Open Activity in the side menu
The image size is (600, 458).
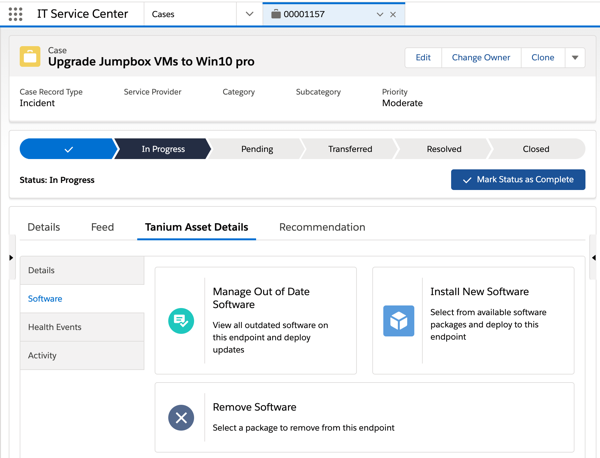pos(82,355)
